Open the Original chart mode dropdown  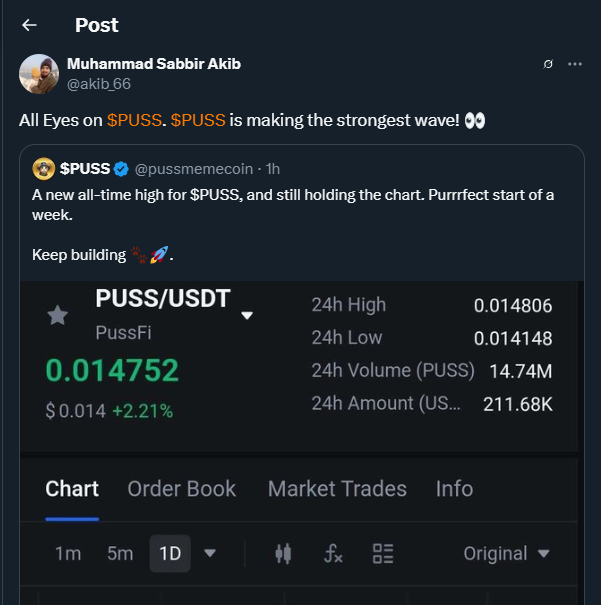coord(507,553)
